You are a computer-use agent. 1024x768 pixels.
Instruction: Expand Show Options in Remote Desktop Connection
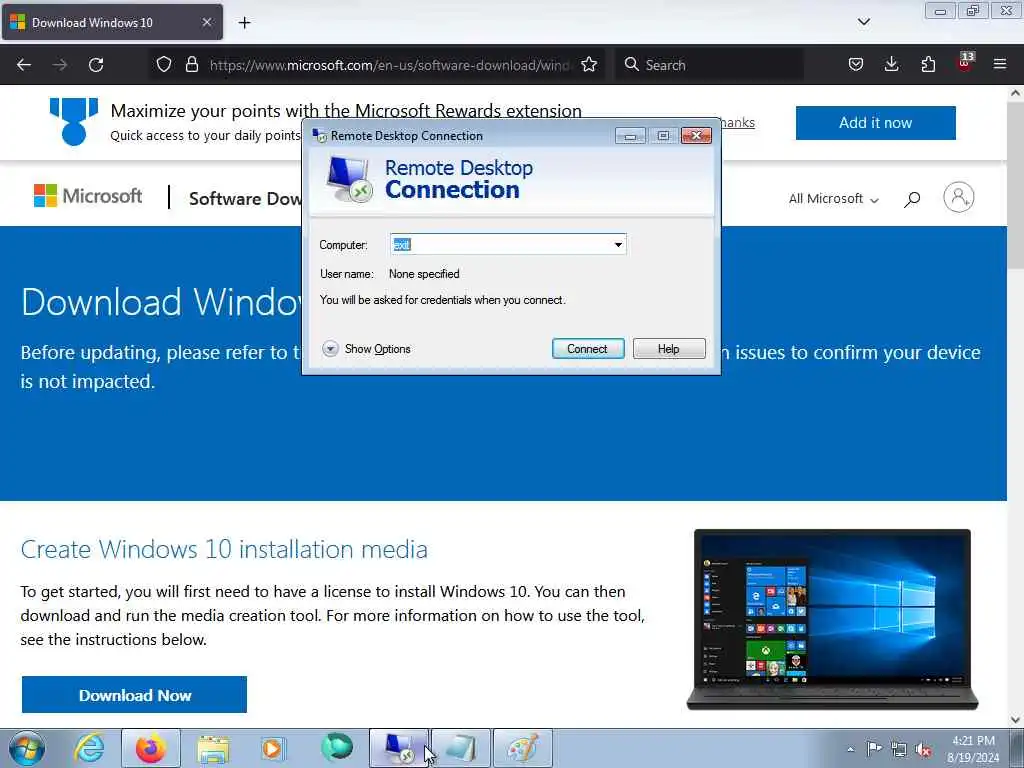pyautogui.click(x=366, y=349)
